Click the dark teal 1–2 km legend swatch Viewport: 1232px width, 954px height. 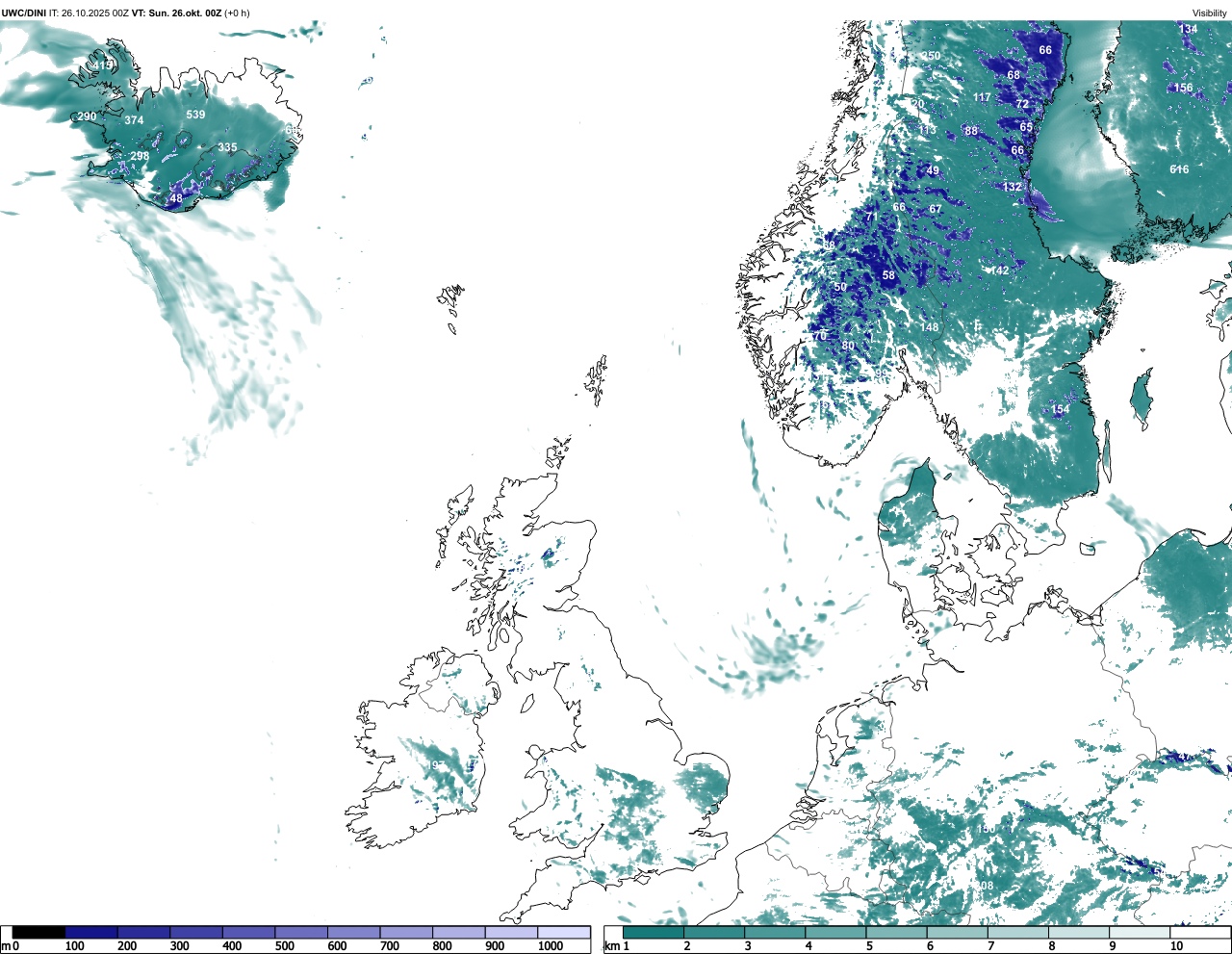(654, 932)
